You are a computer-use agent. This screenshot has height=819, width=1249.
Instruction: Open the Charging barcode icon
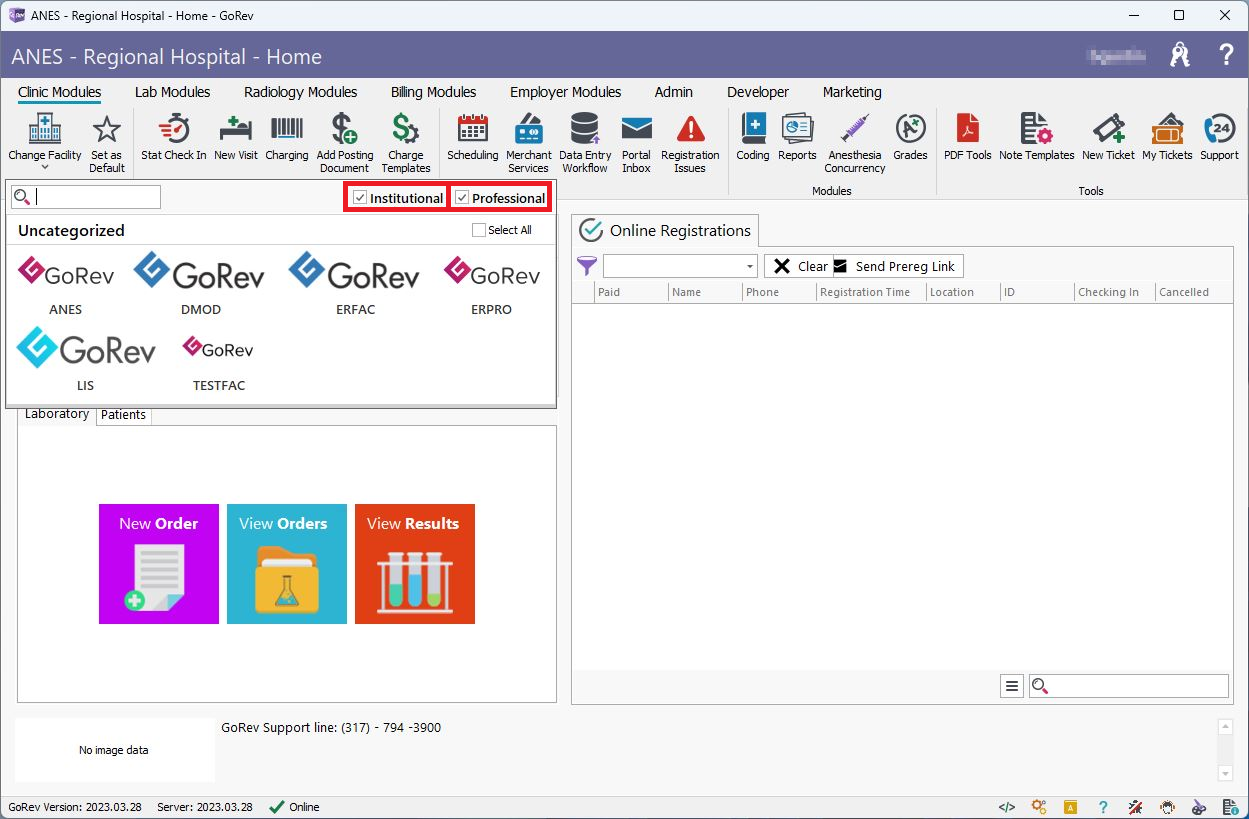[x=287, y=130]
